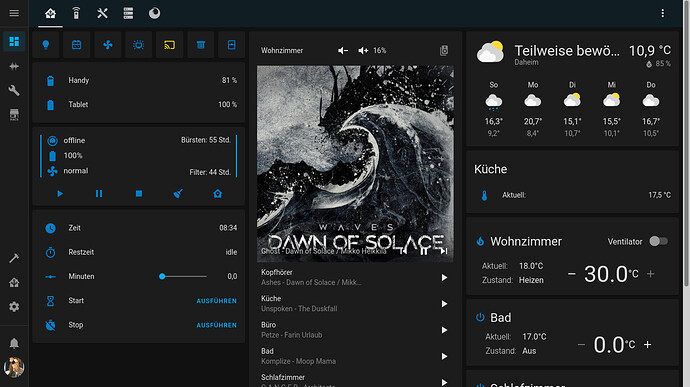Screen dimensions: 690x387
Task: Click the Wohnzimmer heating flame icon
Action: click(x=480, y=241)
